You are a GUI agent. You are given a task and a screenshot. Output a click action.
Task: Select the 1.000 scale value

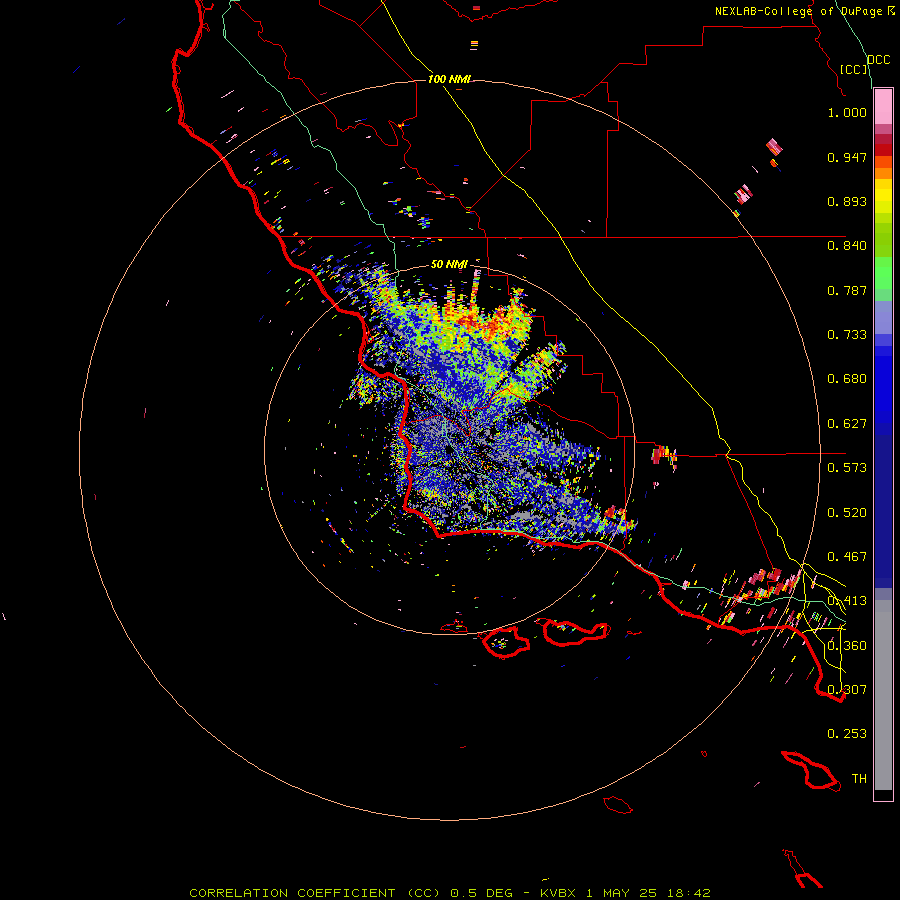click(x=847, y=112)
